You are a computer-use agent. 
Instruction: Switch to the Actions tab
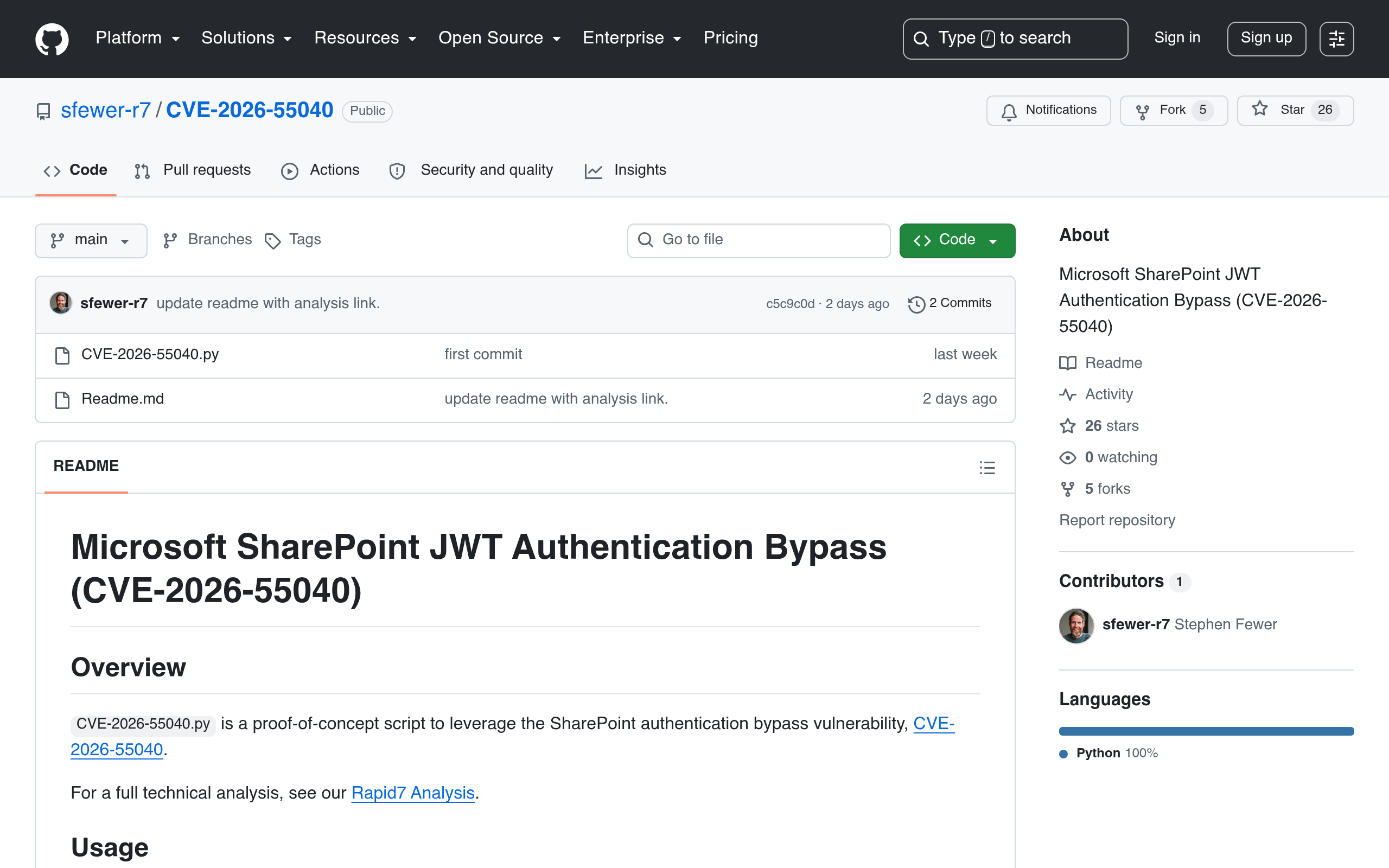[x=320, y=170]
